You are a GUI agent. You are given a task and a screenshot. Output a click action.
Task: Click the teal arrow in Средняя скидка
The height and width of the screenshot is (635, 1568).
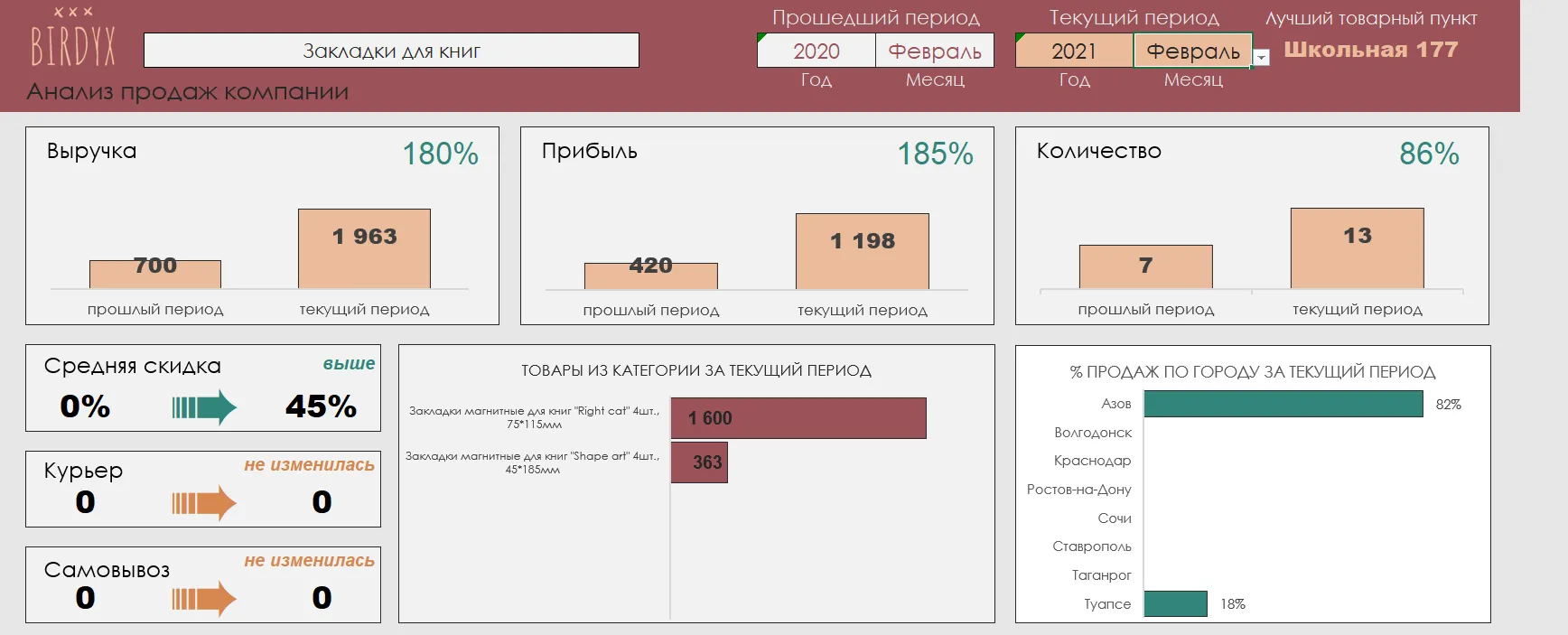click(204, 408)
